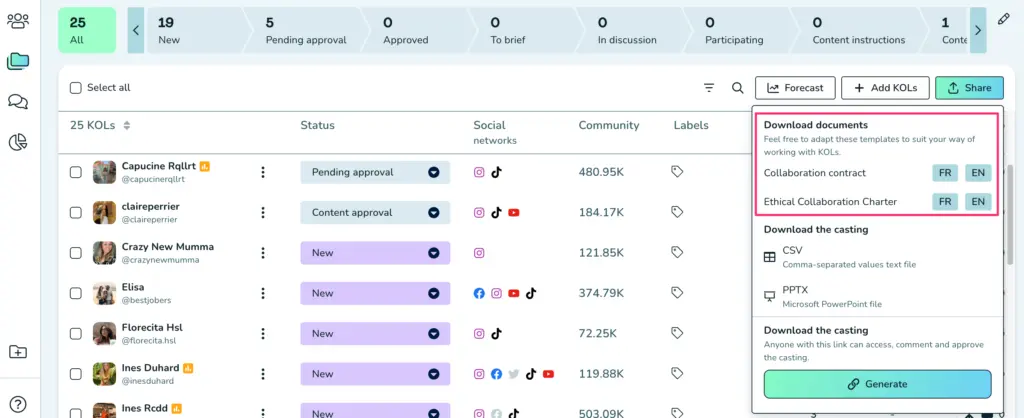The width and height of the screenshot is (1024, 418).
Task: Select the To brief stage tab
Action: [x=524, y=30]
